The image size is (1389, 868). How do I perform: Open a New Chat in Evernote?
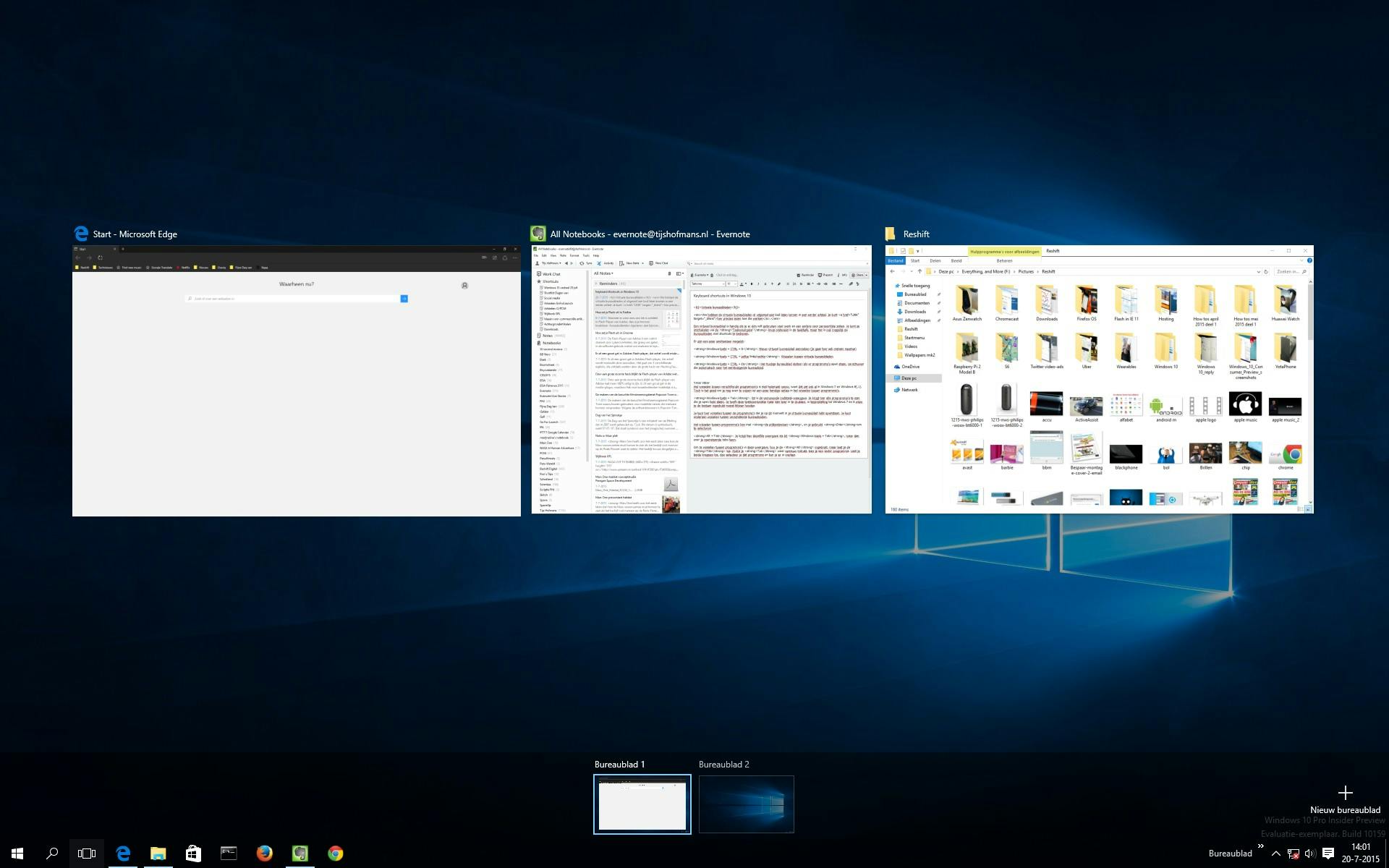coord(654,263)
